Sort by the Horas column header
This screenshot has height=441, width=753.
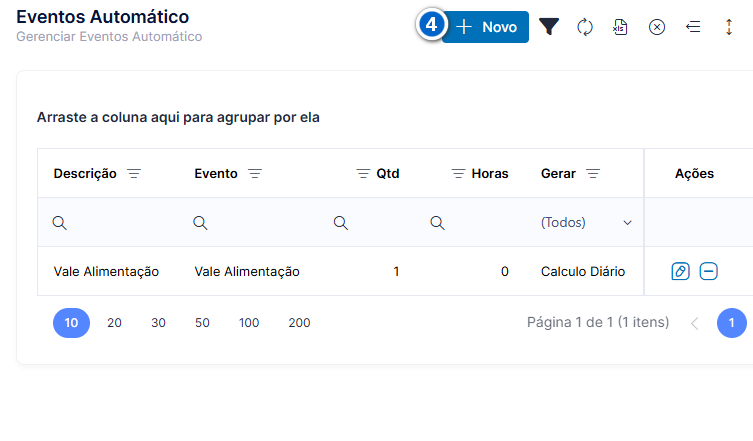[x=490, y=173]
